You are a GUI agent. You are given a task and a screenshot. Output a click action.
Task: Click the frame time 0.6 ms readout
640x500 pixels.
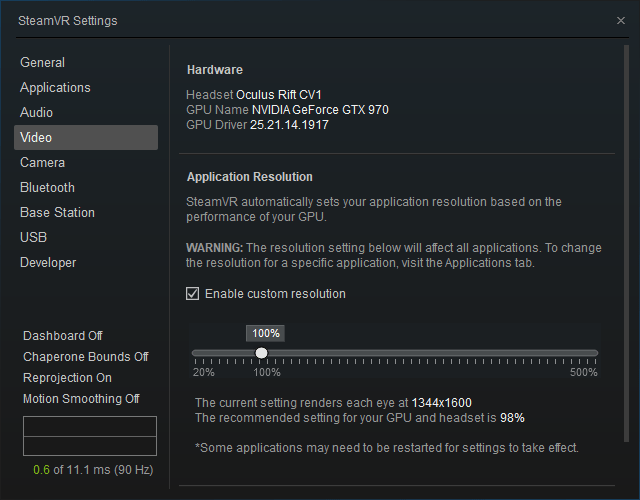pos(41,470)
